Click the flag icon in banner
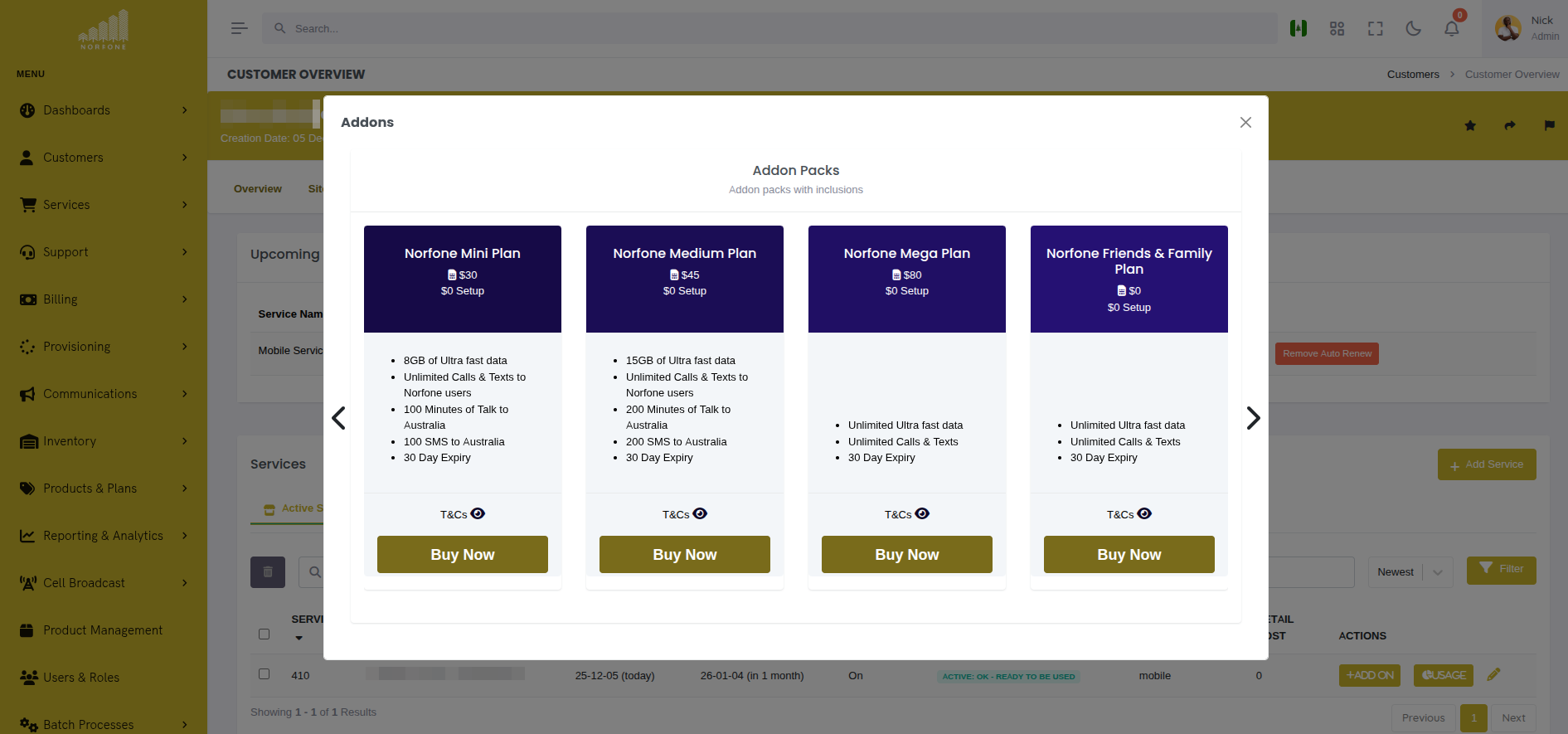1568x734 pixels. point(1549,126)
